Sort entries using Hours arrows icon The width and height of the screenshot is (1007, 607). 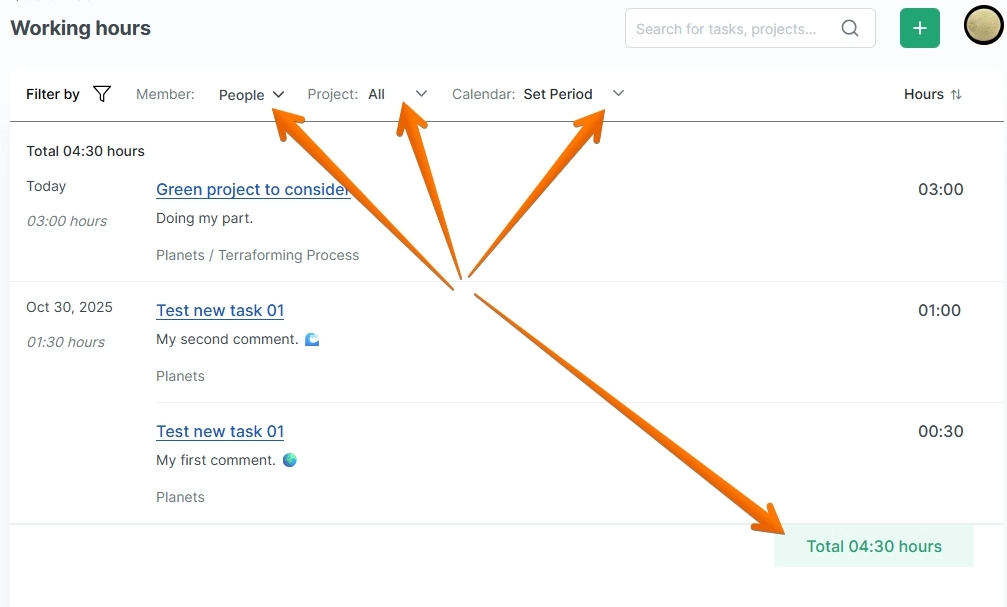point(956,94)
